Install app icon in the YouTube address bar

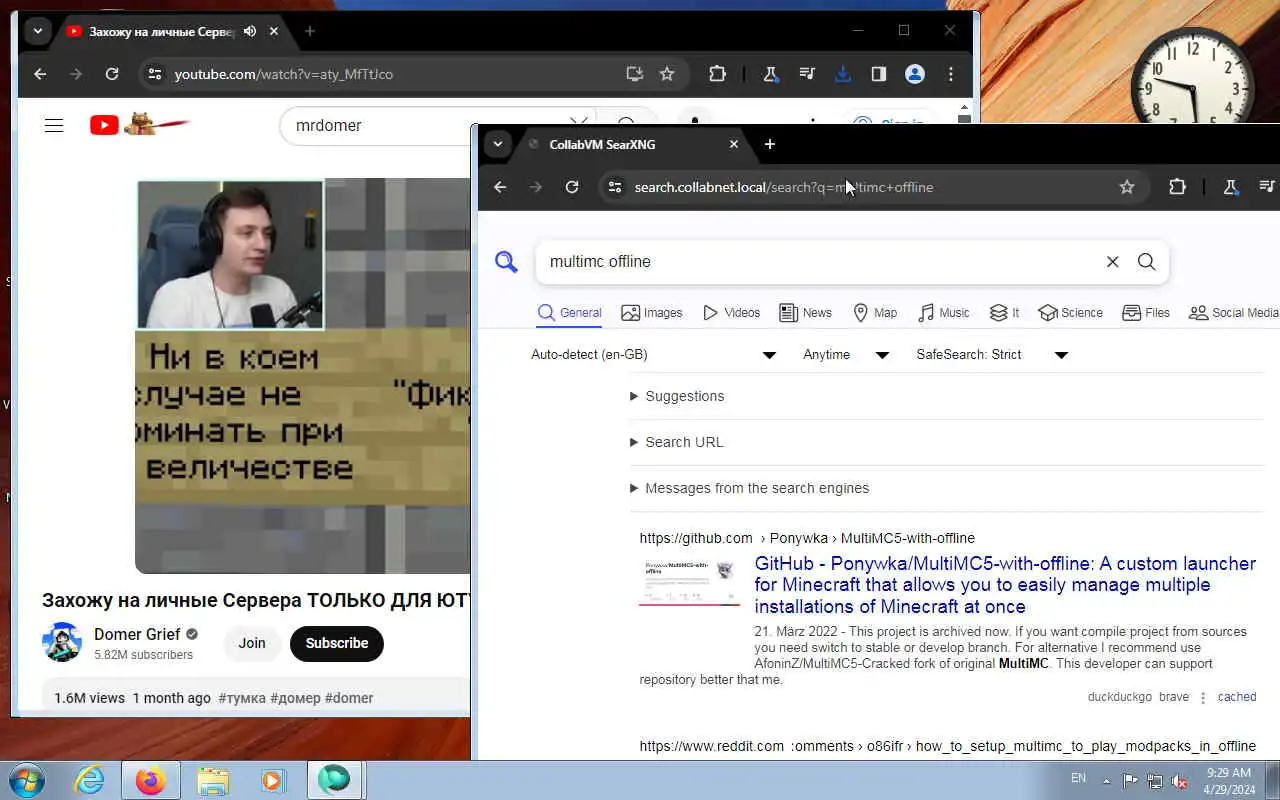[634, 74]
